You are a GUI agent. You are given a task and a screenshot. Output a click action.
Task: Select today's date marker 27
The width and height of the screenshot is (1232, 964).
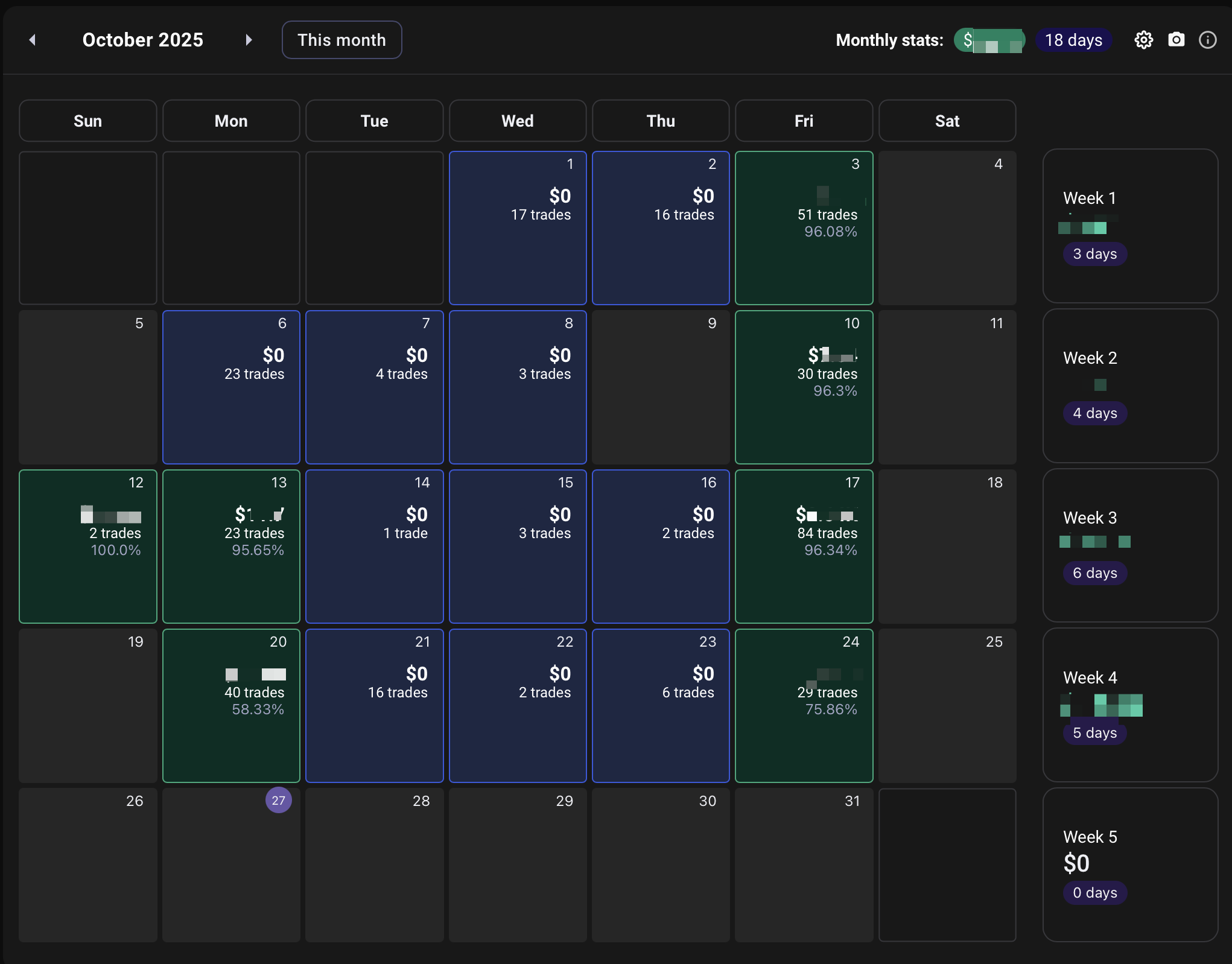tap(278, 800)
